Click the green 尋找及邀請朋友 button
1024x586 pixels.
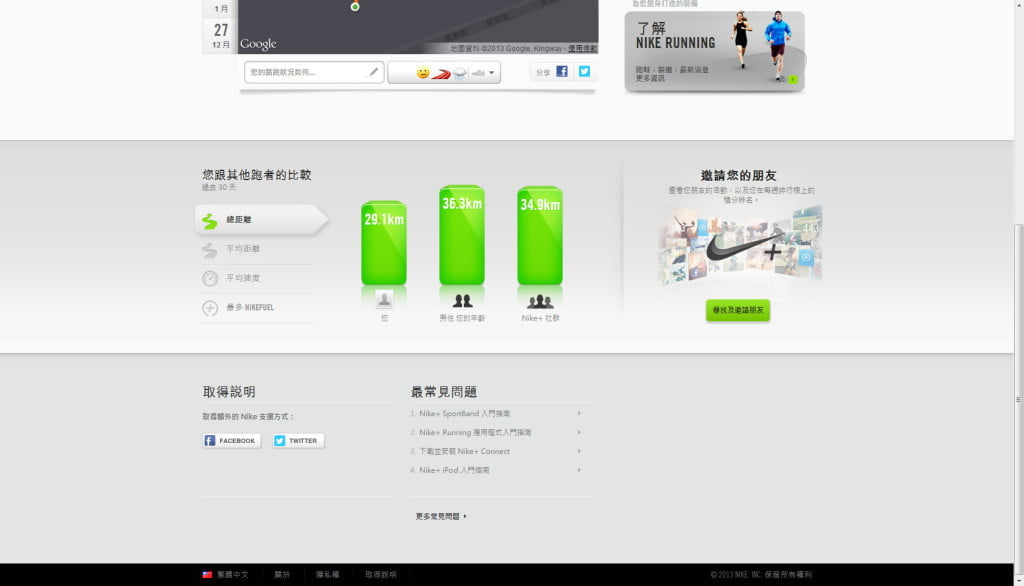[x=738, y=311]
